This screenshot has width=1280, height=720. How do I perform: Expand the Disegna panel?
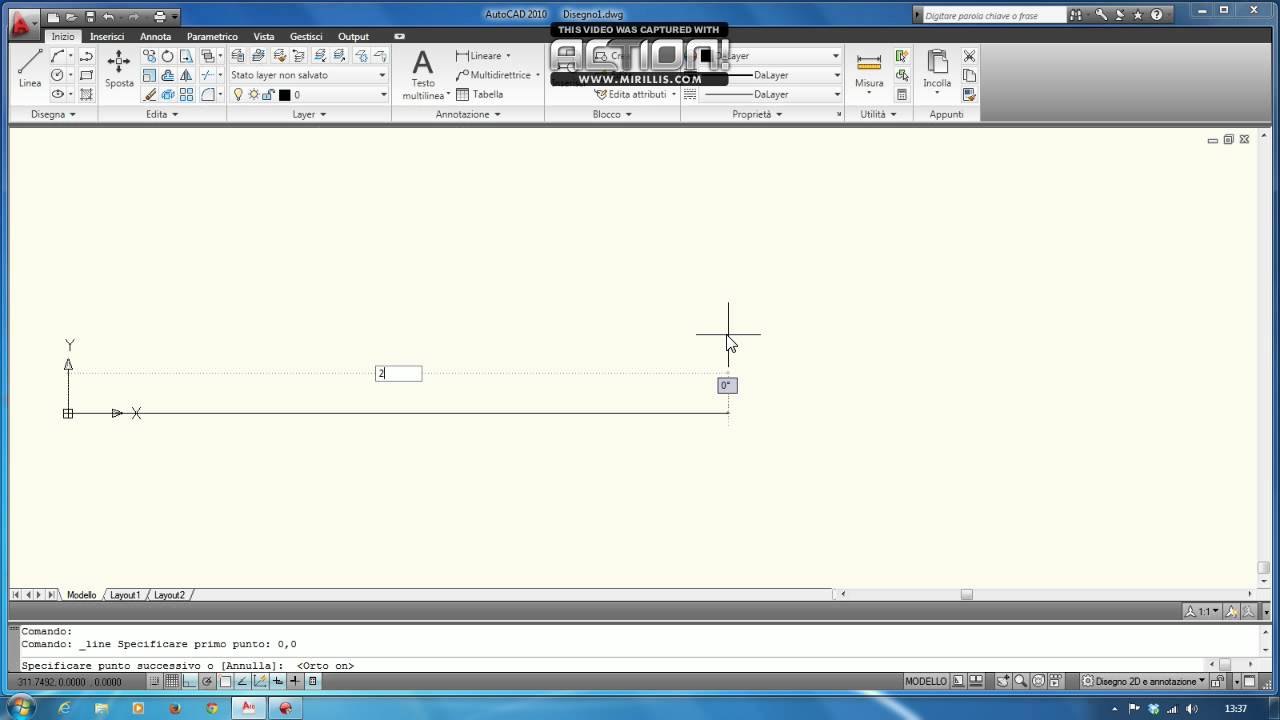[53, 114]
